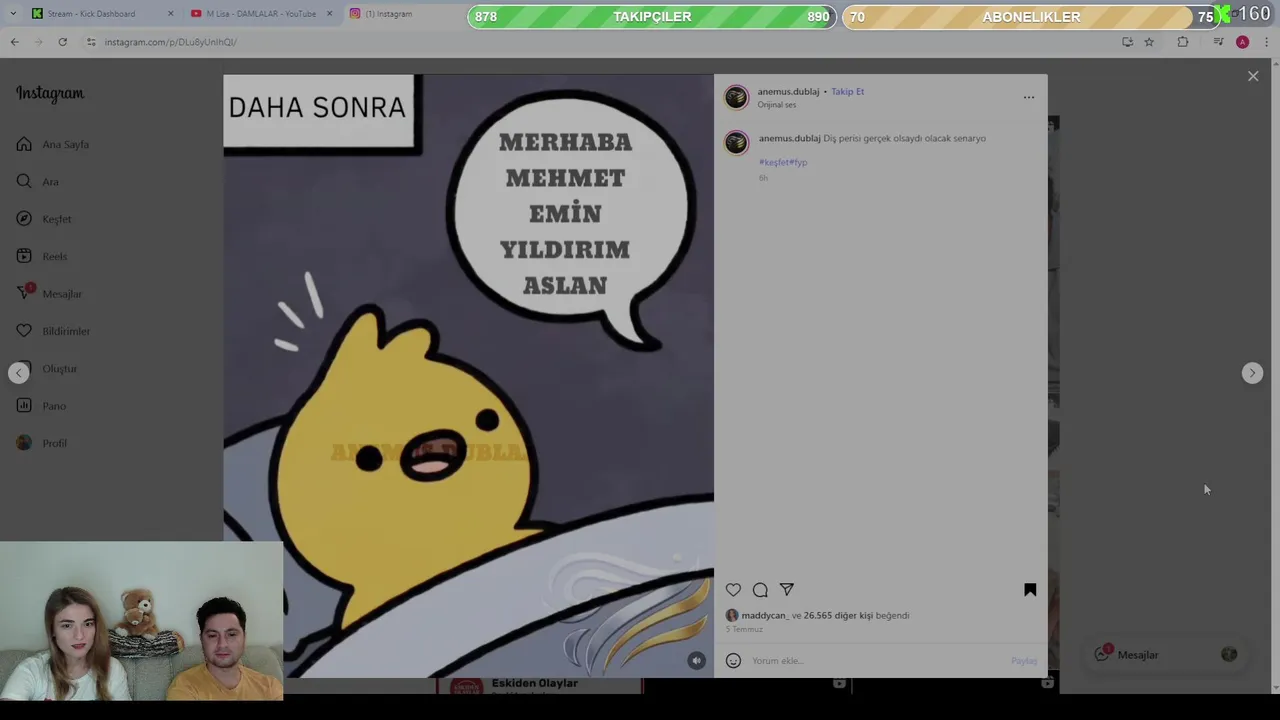This screenshot has height=720, width=1280.
Task: Click Paylaş to post comment
Action: pyautogui.click(x=1024, y=661)
